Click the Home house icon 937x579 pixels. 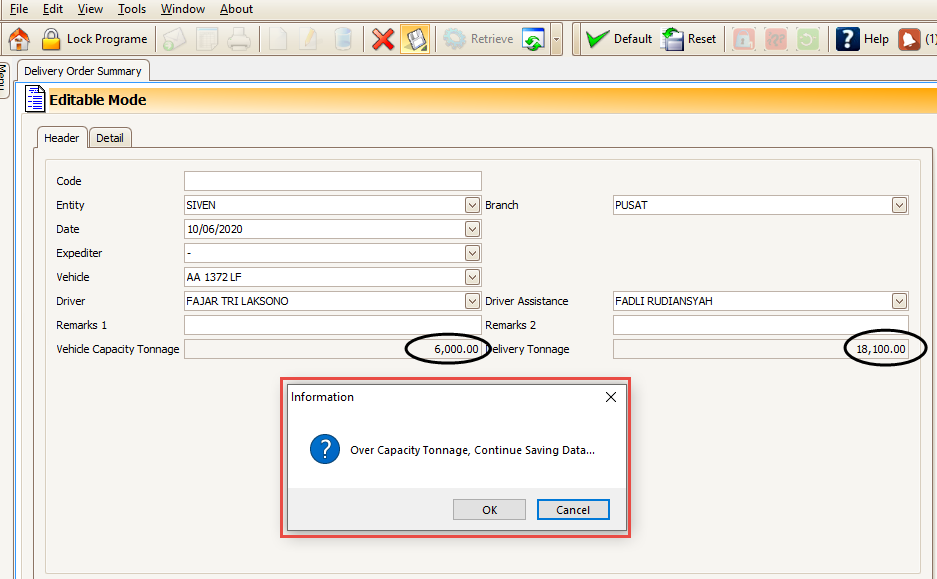19,39
